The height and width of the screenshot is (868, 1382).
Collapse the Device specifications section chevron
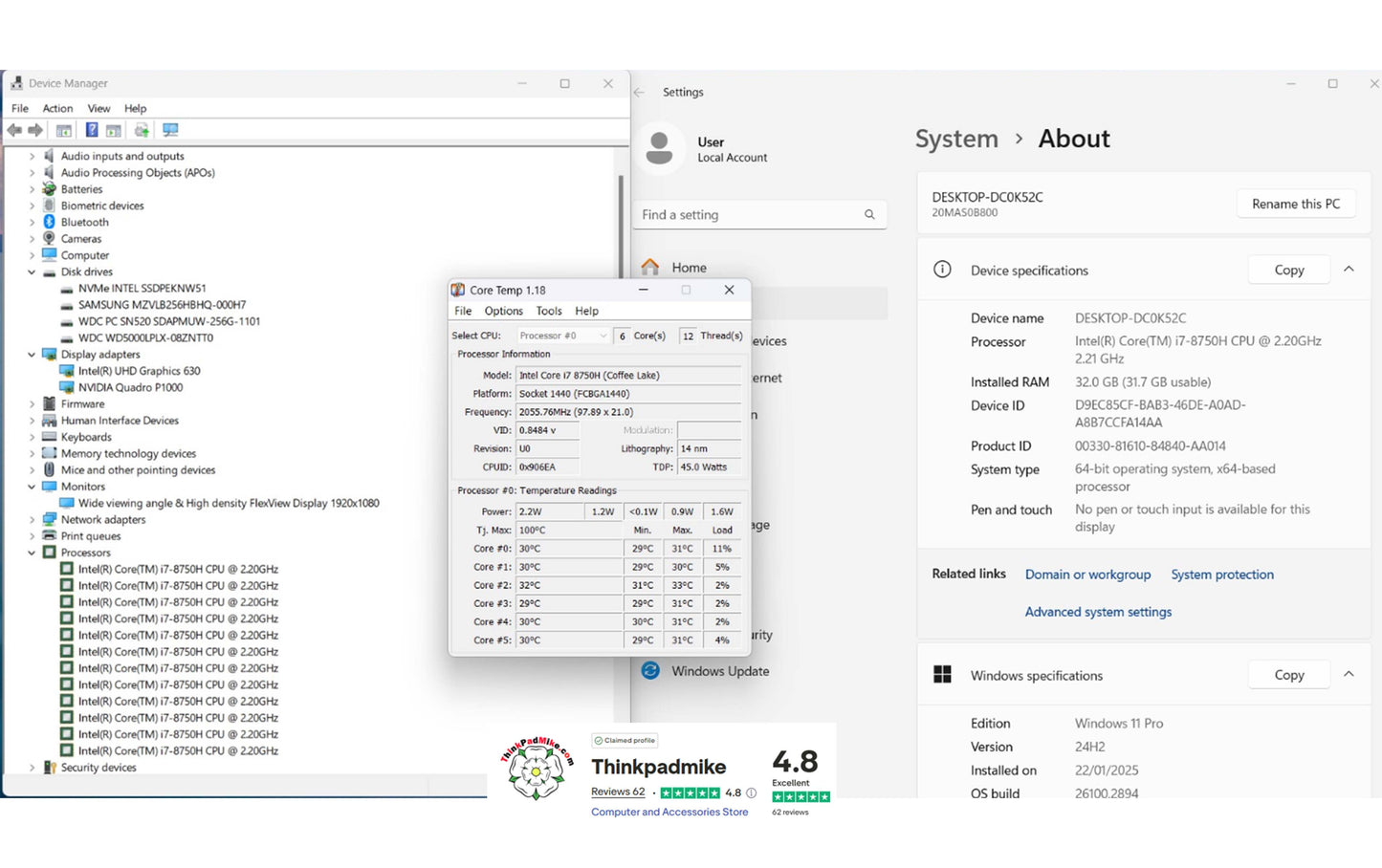pos(1349,270)
